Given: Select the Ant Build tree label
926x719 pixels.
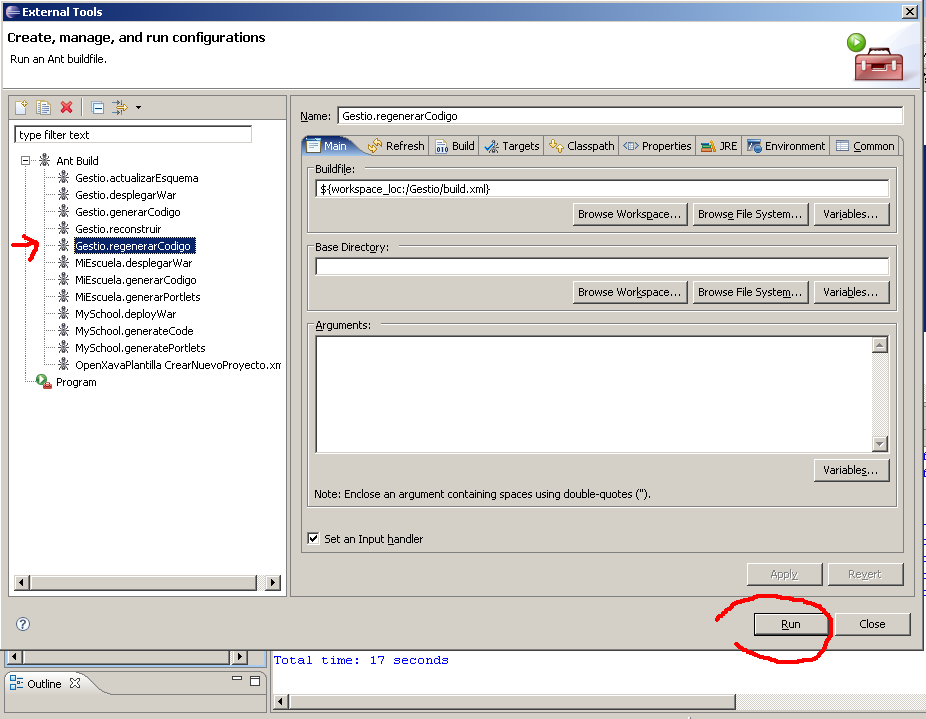Looking at the screenshot, I should click(x=77, y=161).
